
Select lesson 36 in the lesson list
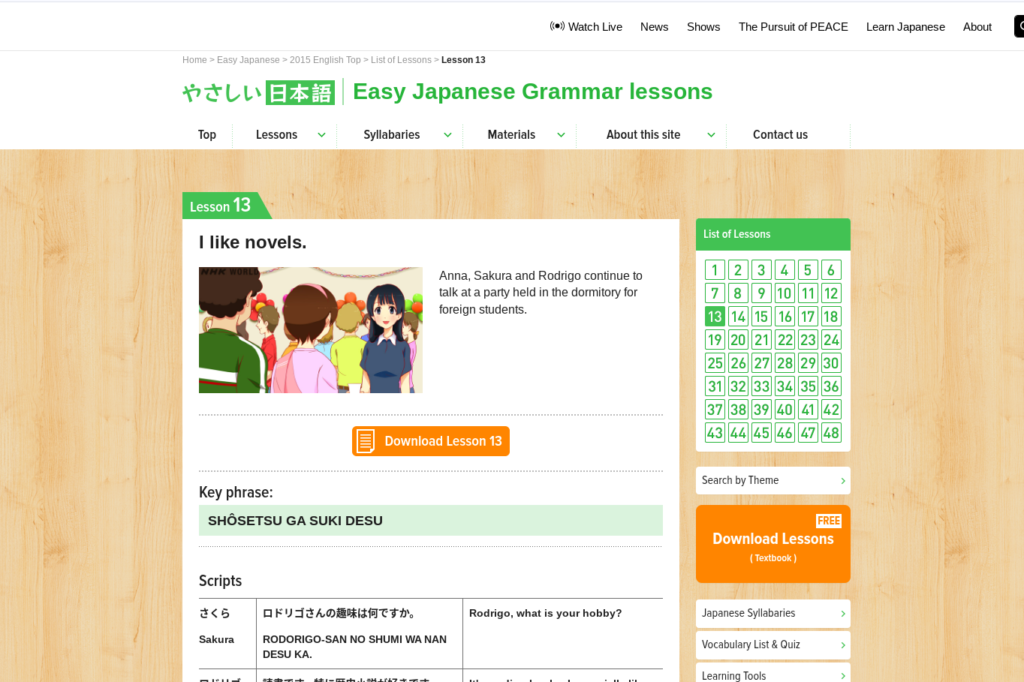831,386
